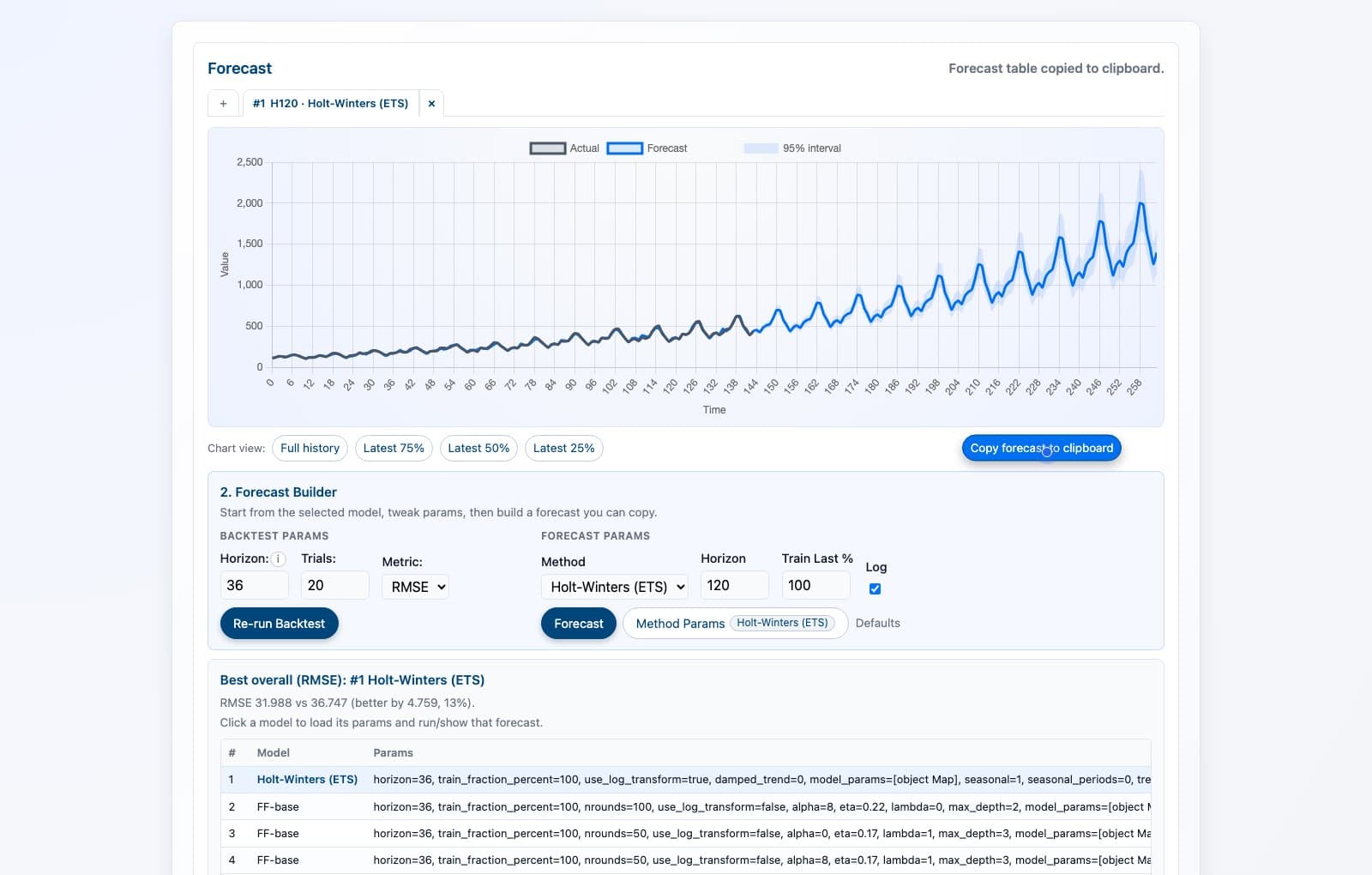Screen dimensions: 1372x875
Task: Switch to the #1 H120 Holt-Winters tab
Action: click(330, 104)
